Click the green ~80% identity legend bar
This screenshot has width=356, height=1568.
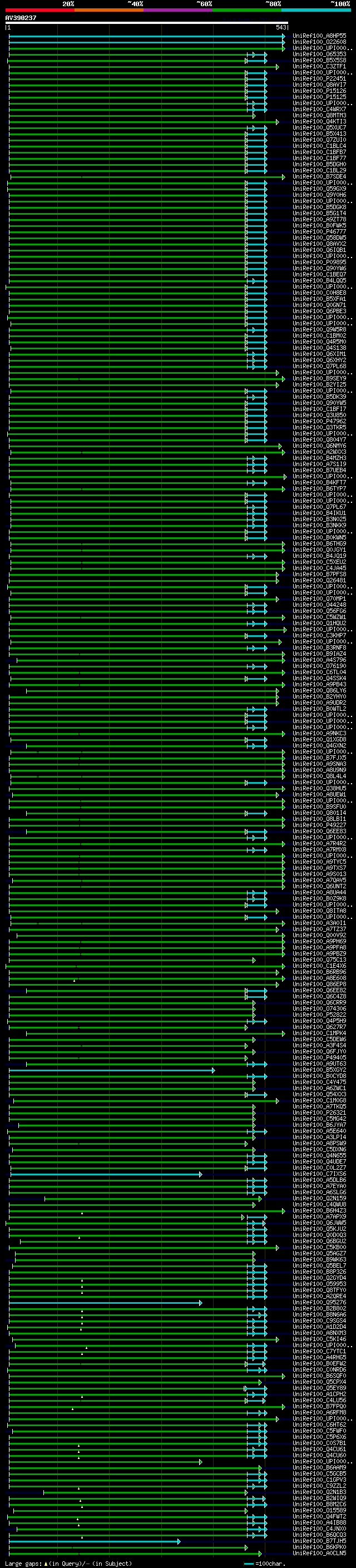point(247,10)
